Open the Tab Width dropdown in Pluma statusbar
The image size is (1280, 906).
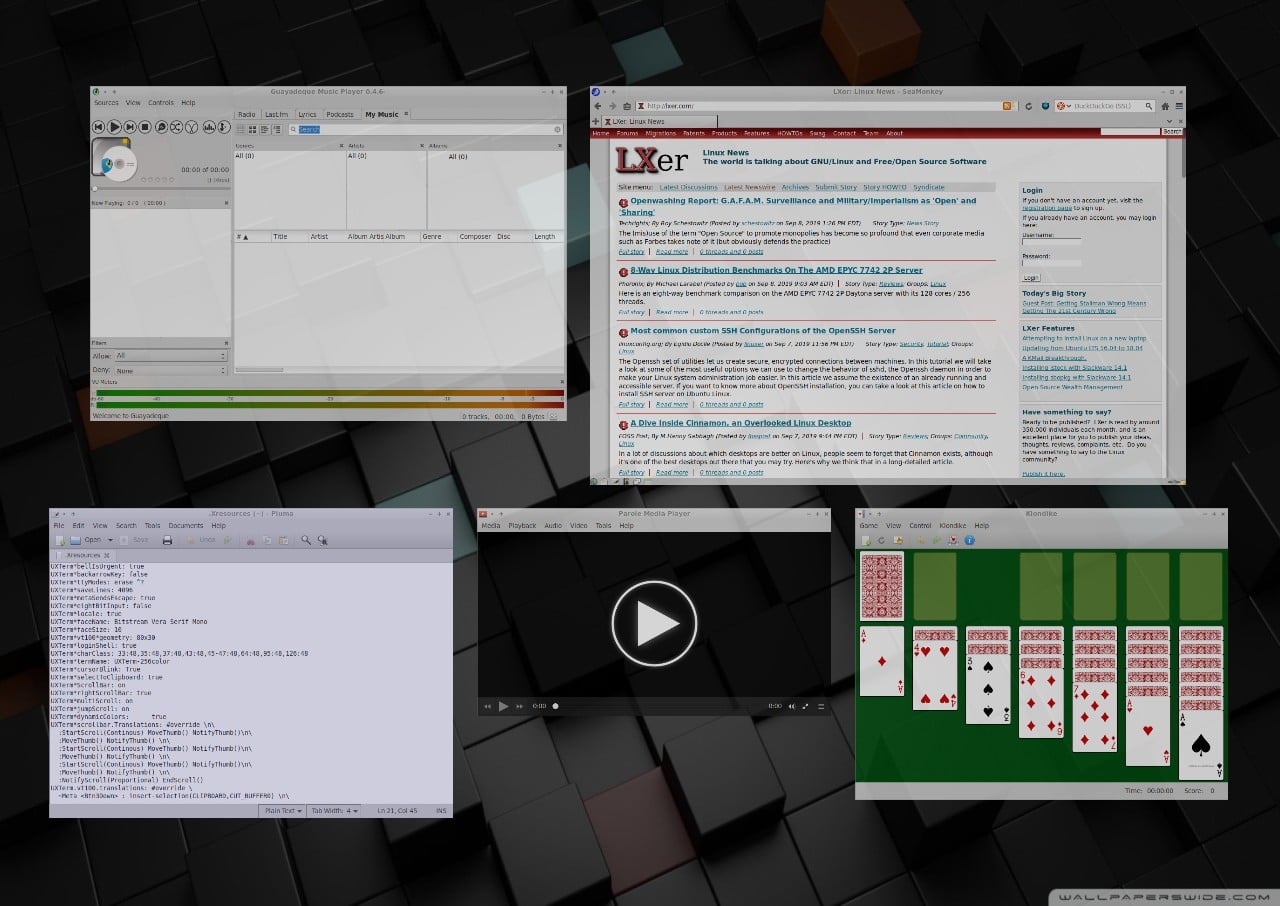tap(333, 810)
